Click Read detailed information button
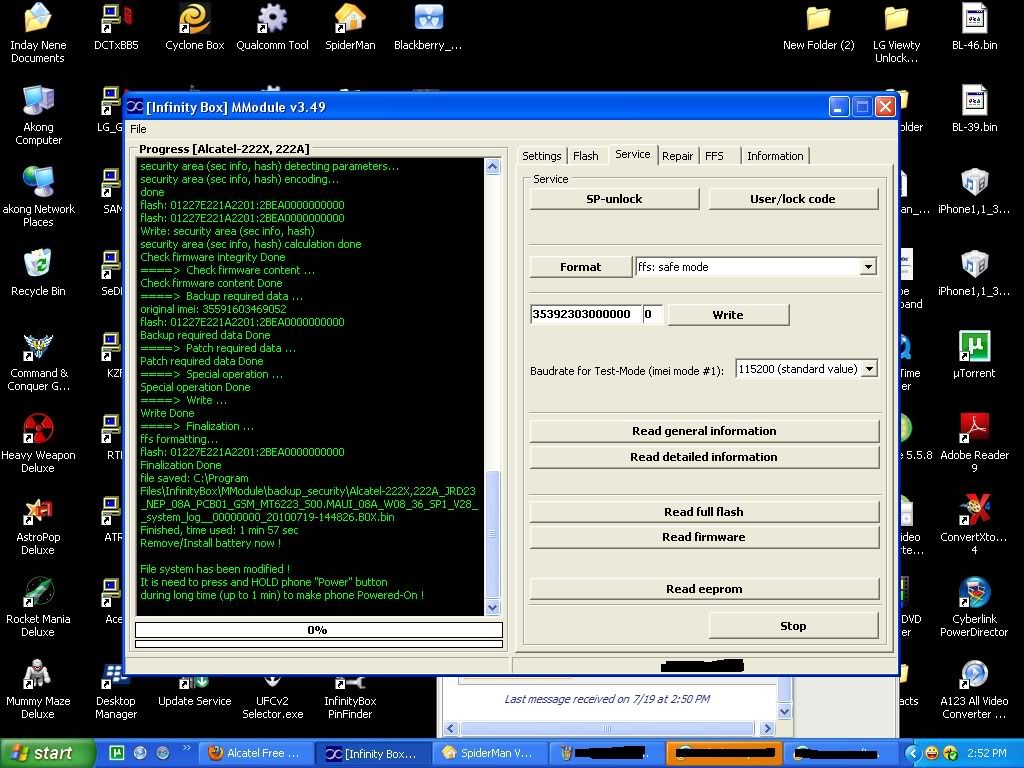1024x768 pixels. 704,457
